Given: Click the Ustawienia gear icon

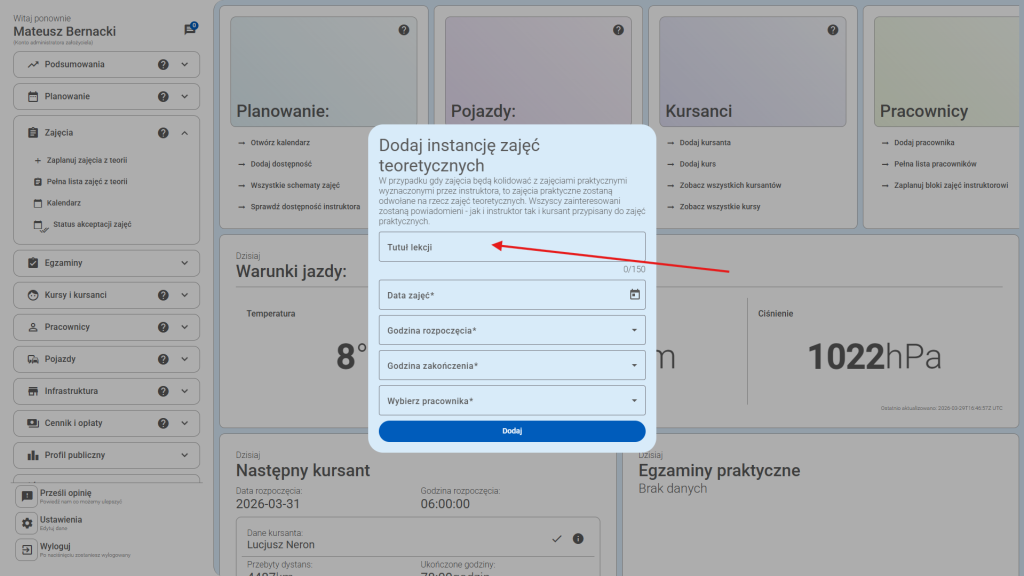Looking at the screenshot, I should click(x=27, y=524).
